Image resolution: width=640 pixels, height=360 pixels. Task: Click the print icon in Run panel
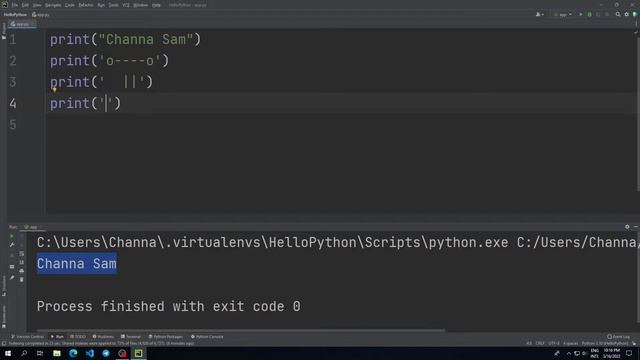coord(22,271)
